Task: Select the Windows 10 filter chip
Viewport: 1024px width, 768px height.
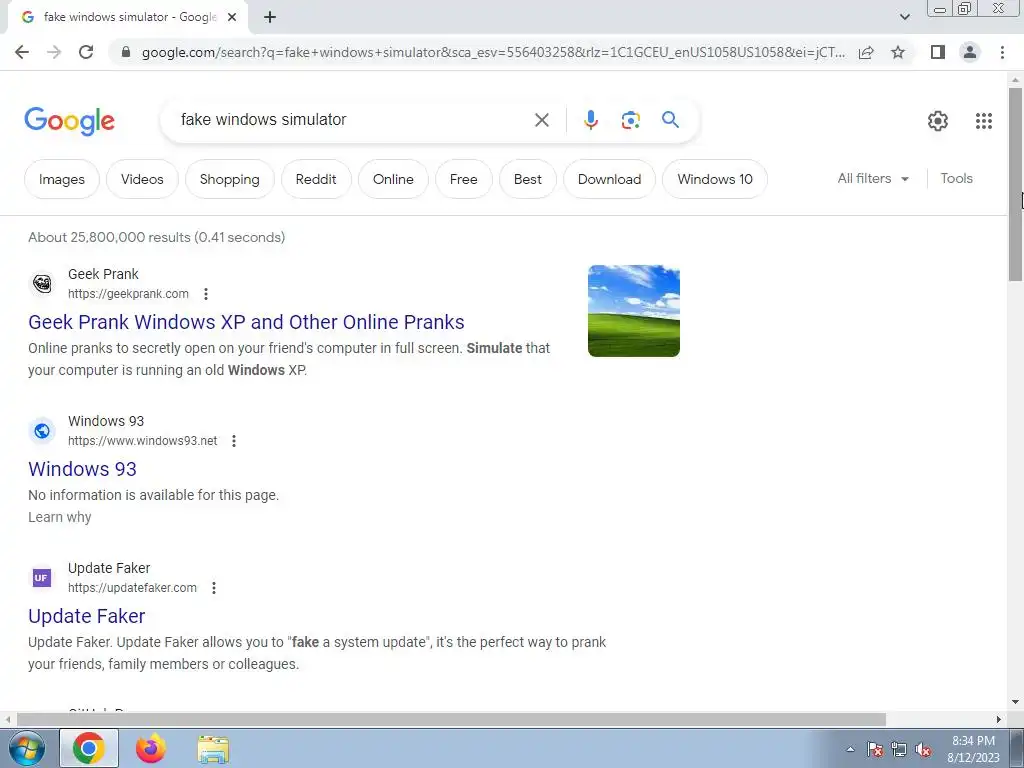Action: (x=714, y=179)
